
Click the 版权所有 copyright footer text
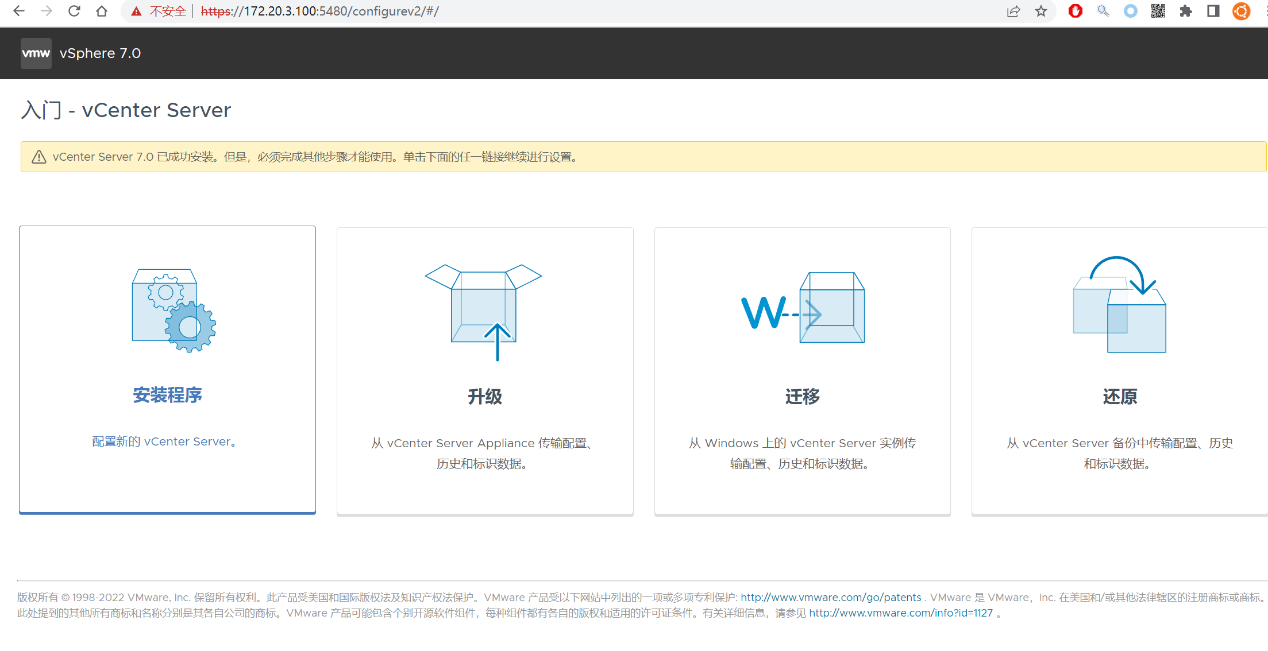click(x=641, y=605)
